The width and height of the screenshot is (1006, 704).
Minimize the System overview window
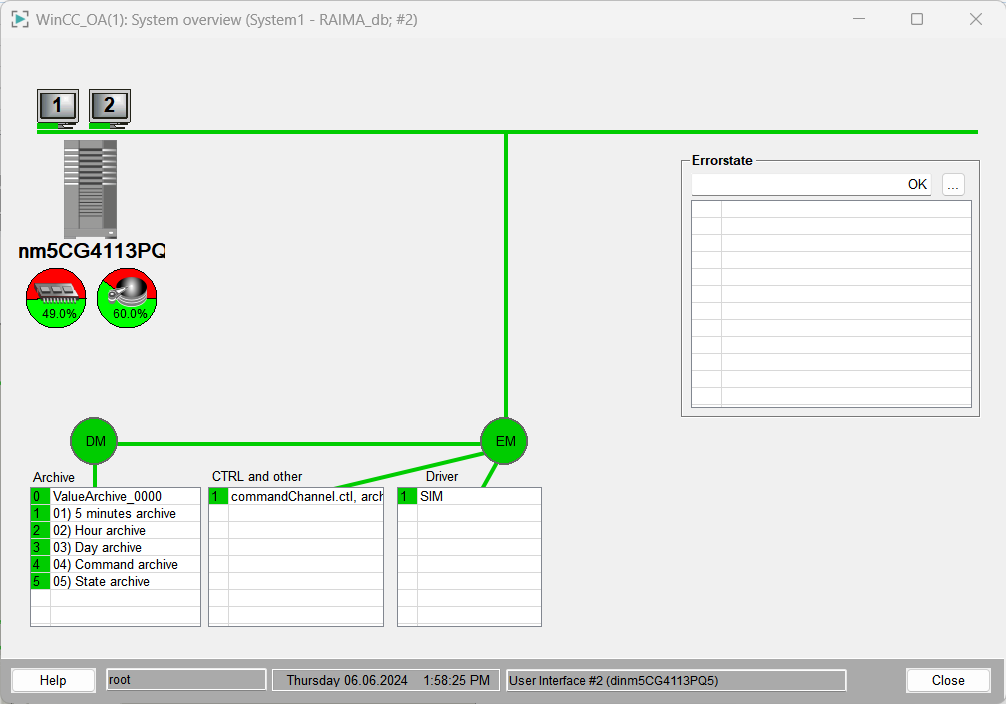pyautogui.click(x=859, y=19)
